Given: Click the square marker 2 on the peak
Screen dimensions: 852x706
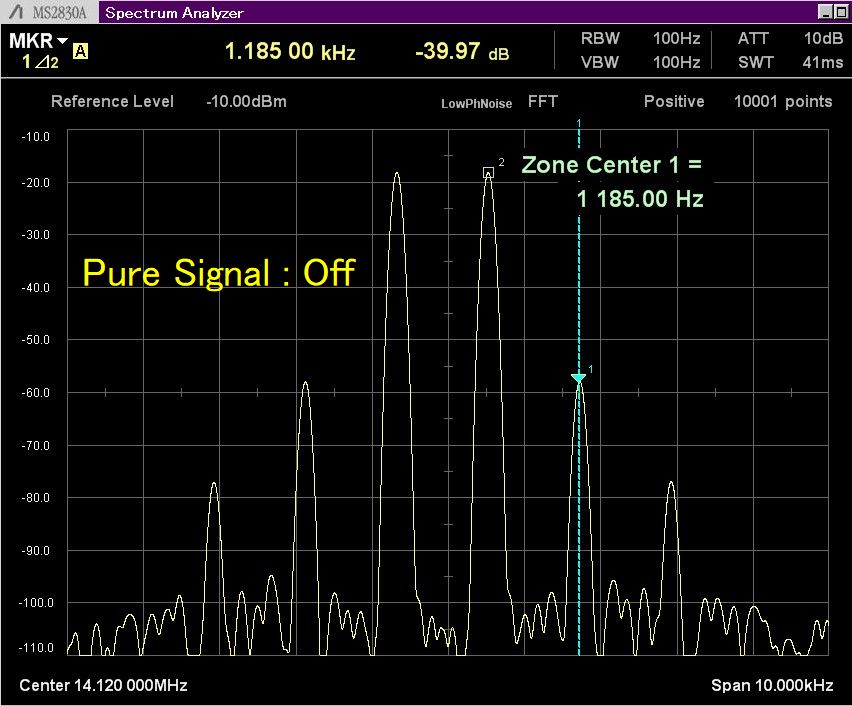Looking at the screenshot, I should pyautogui.click(x=488, y=173).
